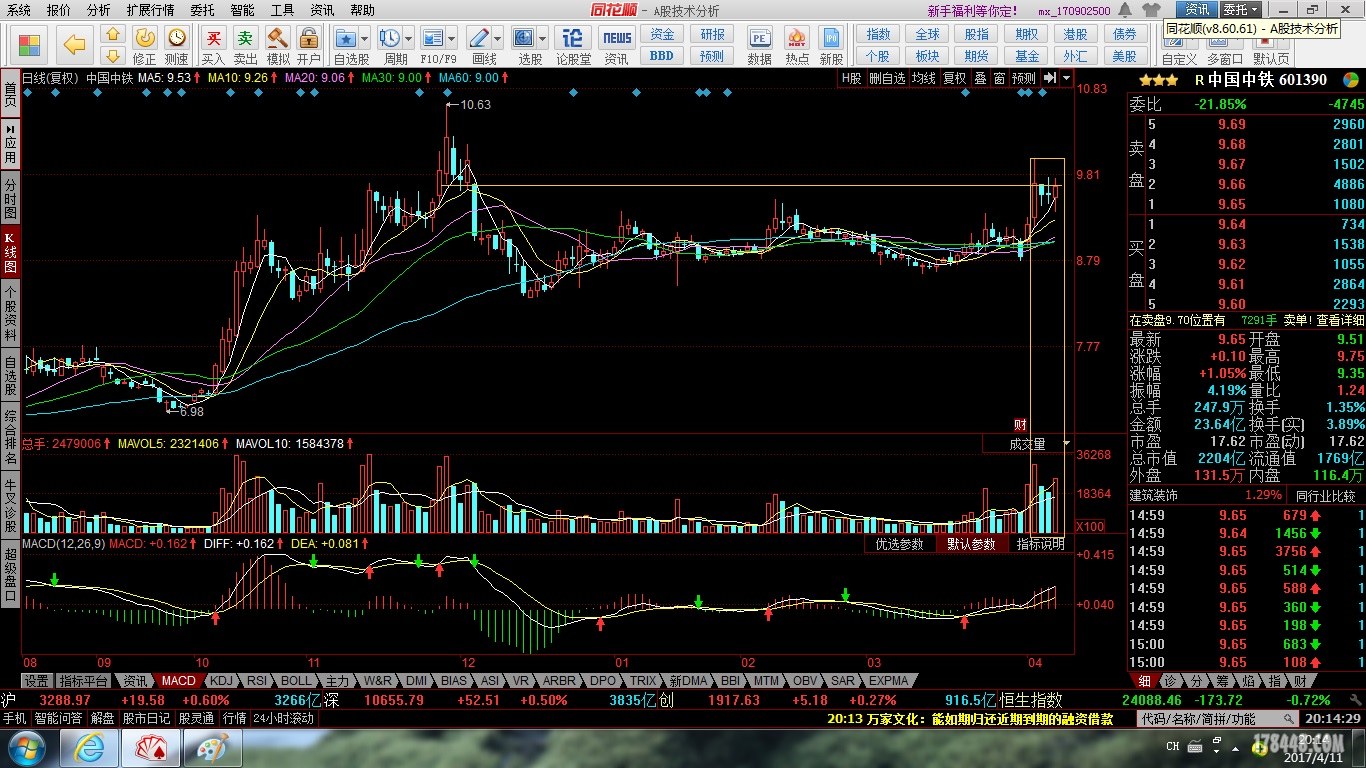This screenshot has width=1366, height=768.
Task: Open the 自选股 favorites star folder icon
Action: click(x=346, y=38)
